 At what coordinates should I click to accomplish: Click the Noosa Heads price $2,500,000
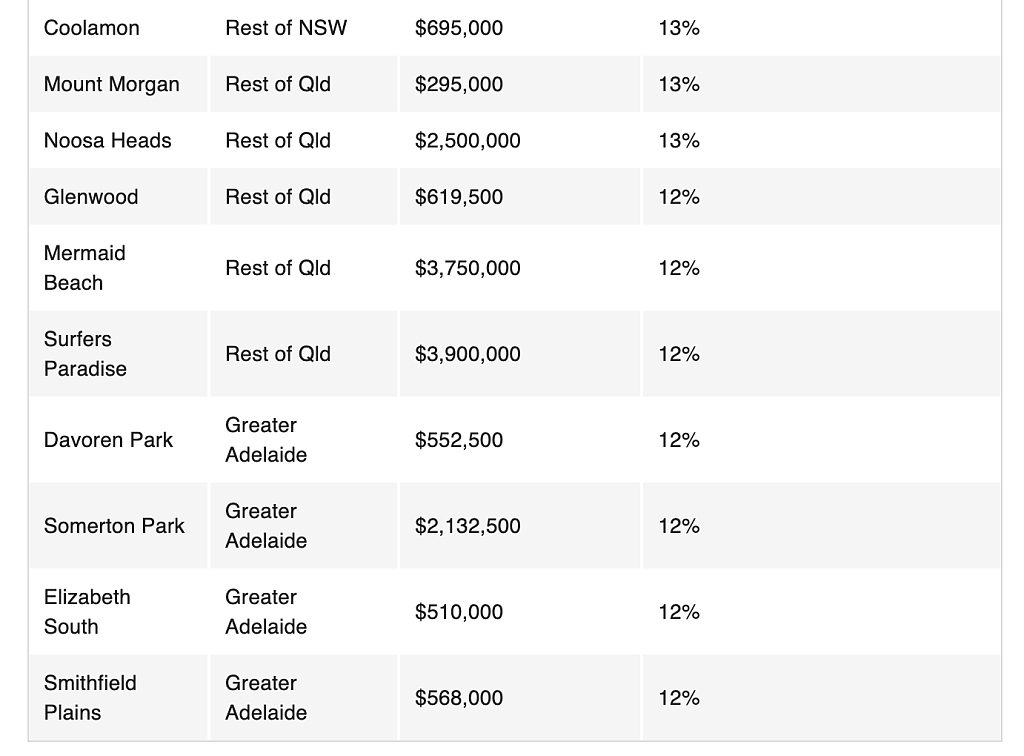(468, 140)
